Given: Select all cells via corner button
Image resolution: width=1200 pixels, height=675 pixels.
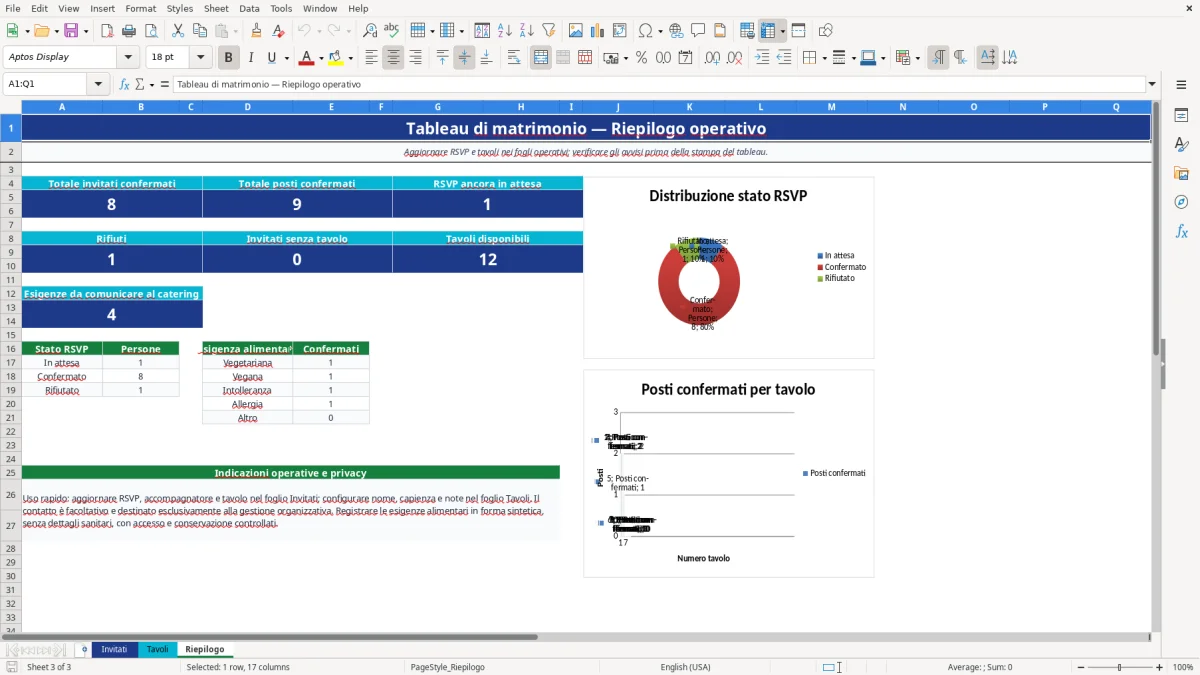Looking at the screenshot, I should 10,106.
